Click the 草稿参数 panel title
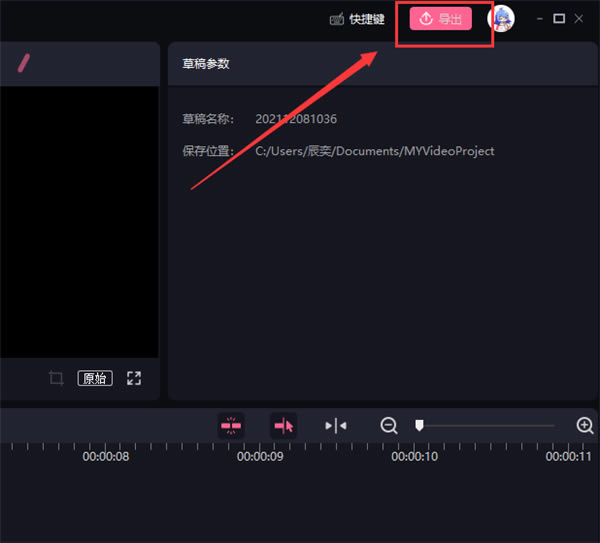 coord(206,64)
